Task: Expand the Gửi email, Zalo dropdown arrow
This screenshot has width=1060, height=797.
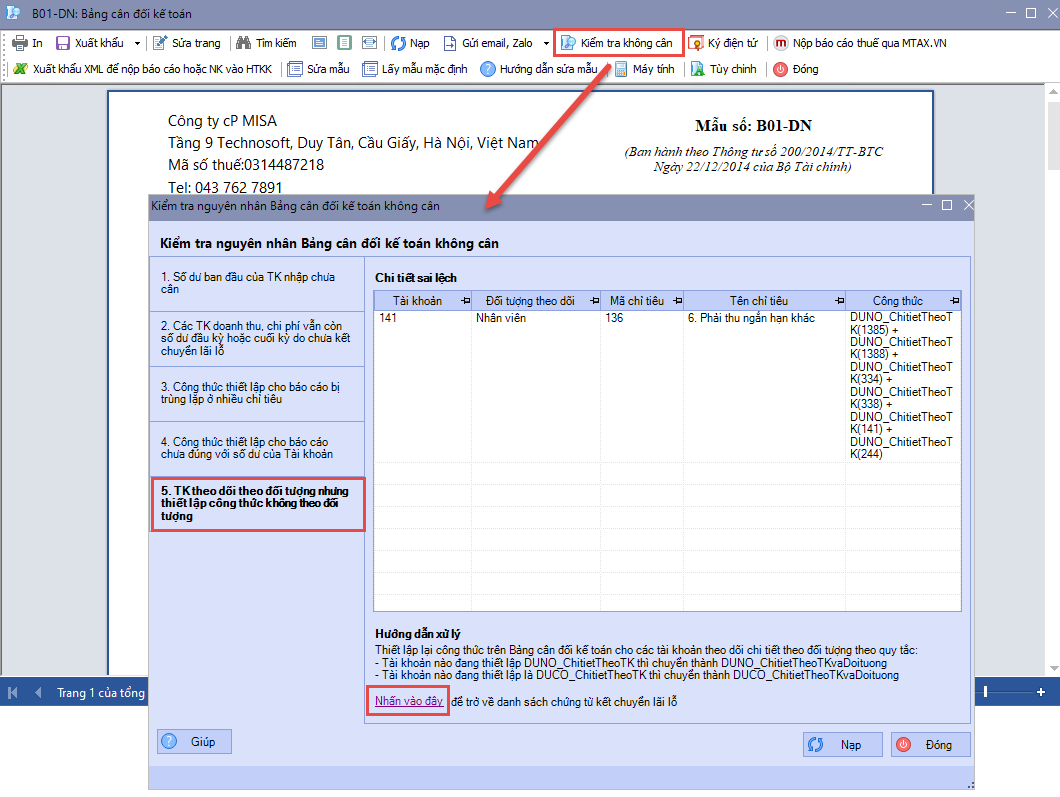Action: click(546, 43)
